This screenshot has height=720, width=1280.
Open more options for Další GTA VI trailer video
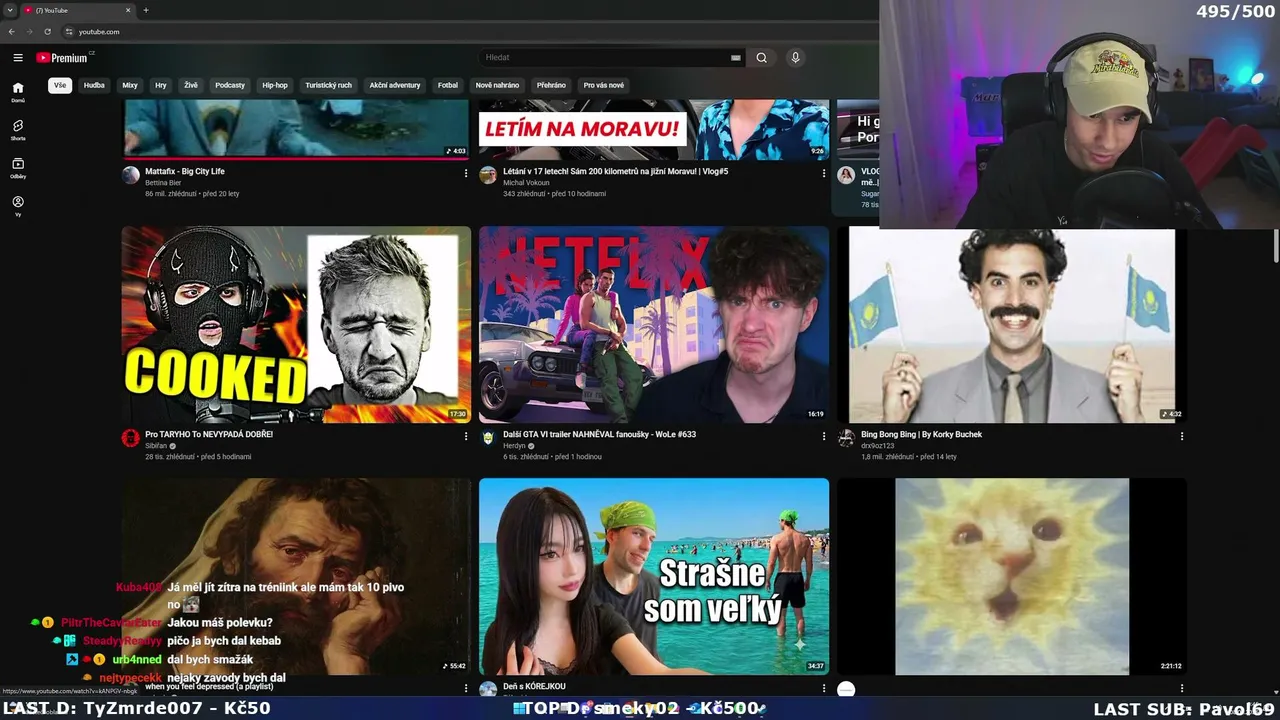824,436
